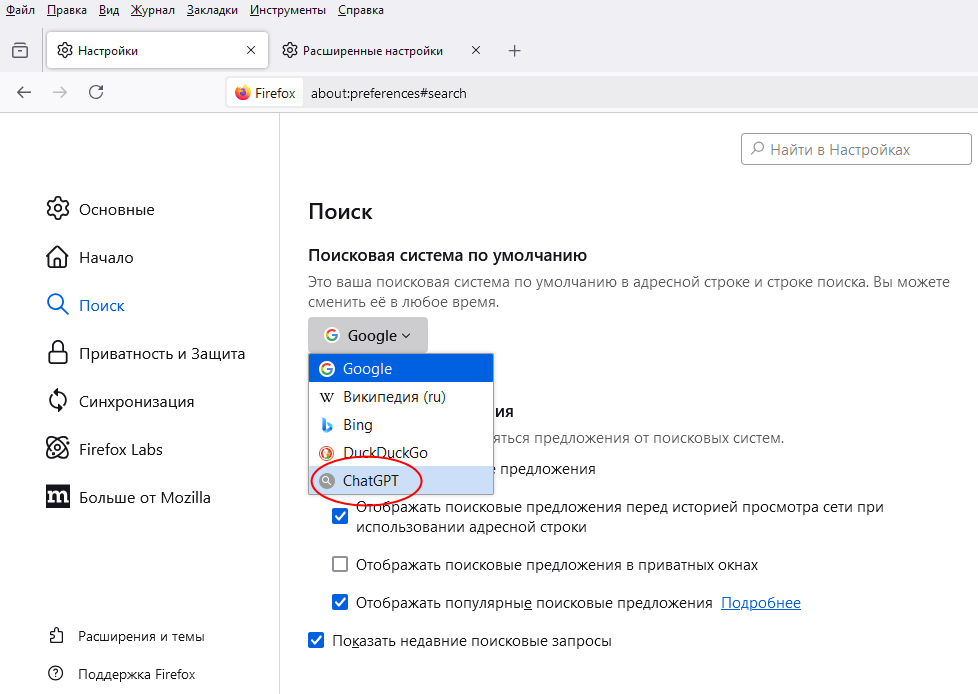Open the Подробнее link

[x=761, y=603]
